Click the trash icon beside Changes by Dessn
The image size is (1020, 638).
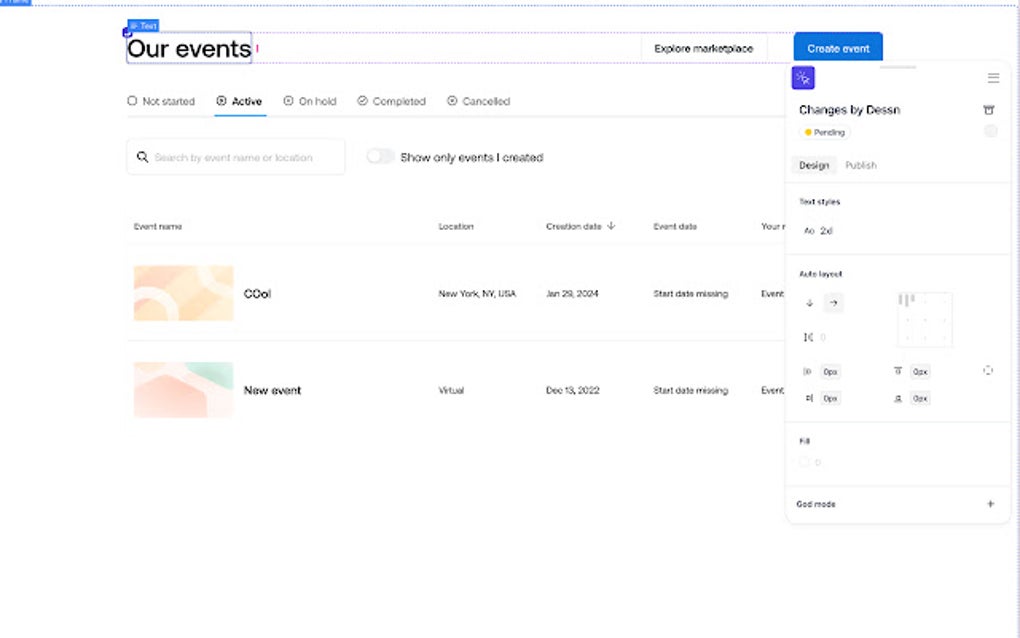989,110
